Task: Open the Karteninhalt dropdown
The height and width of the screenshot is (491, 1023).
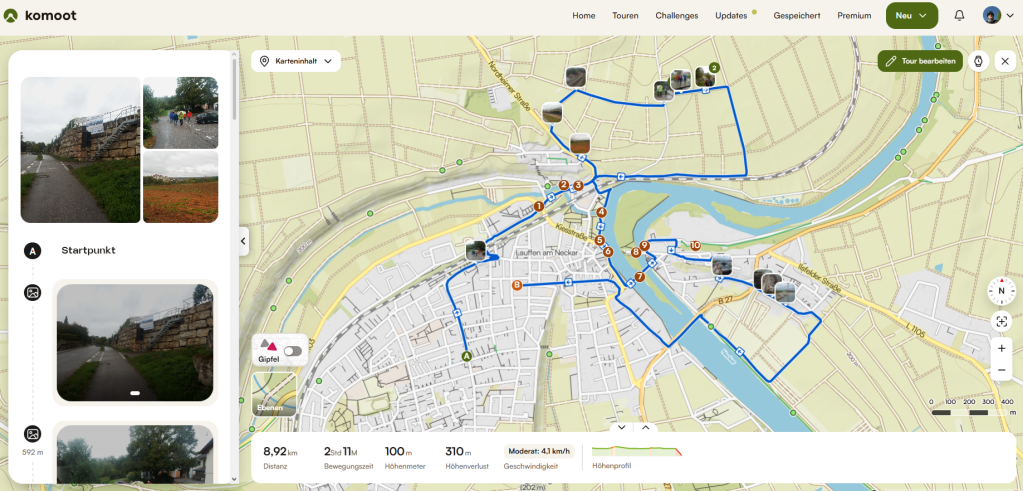Action: (x=296, y=61)
